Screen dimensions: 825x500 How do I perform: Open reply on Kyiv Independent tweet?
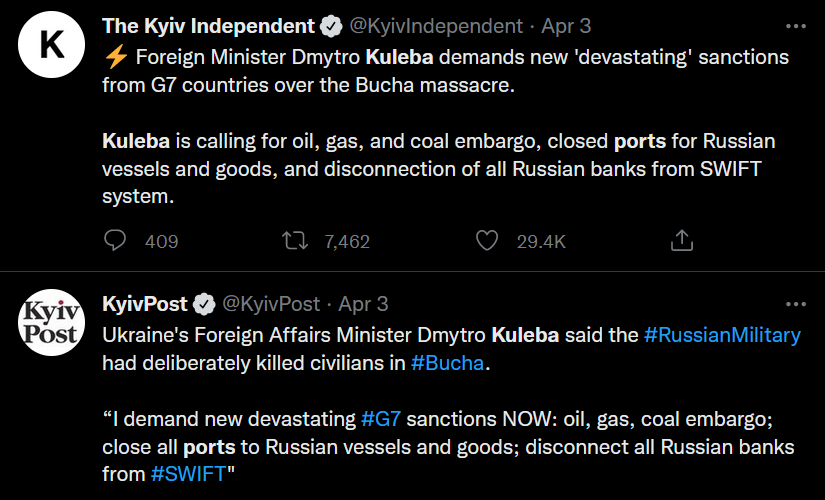point(115,241)
